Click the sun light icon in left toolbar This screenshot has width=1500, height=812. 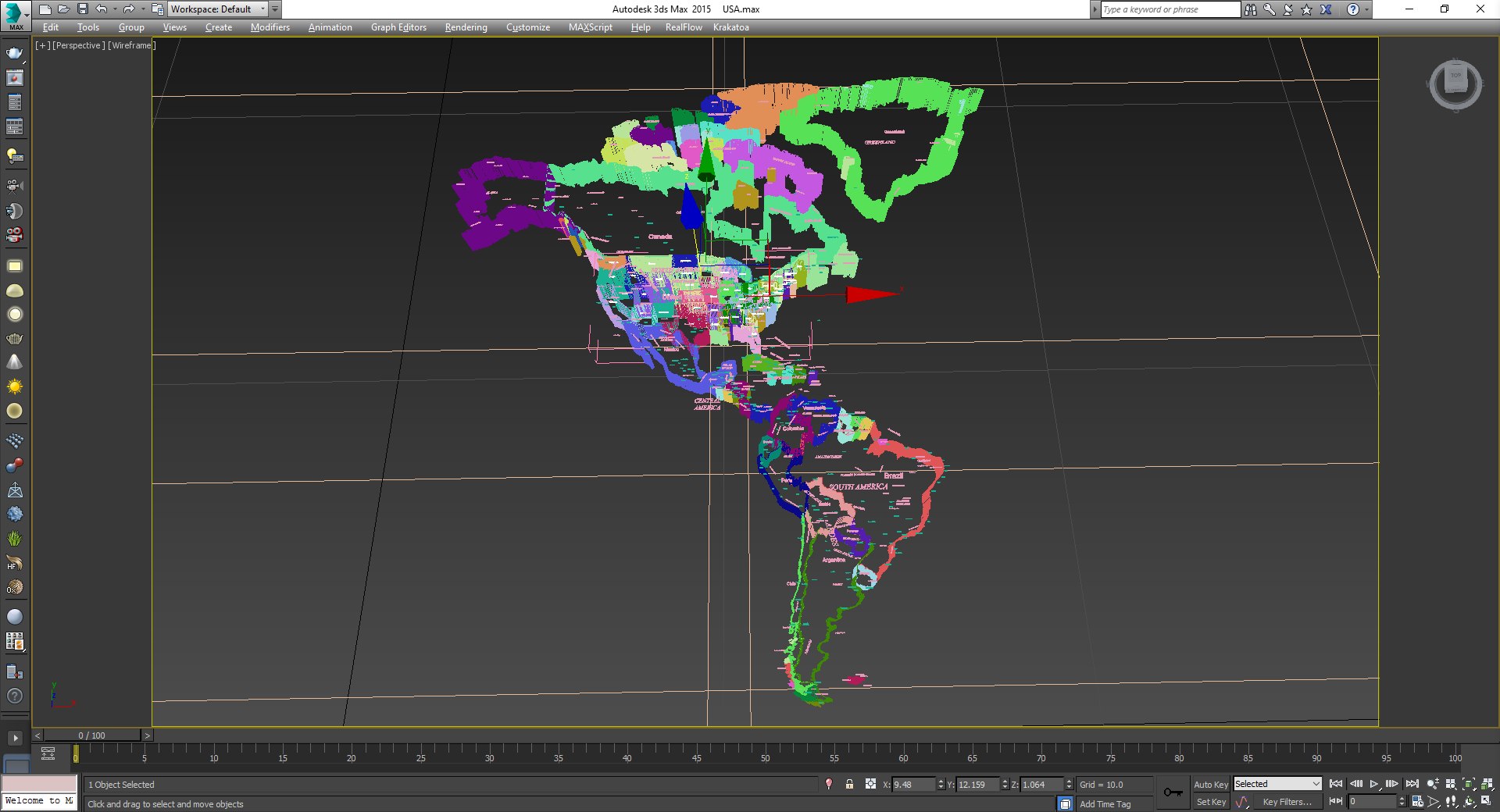pyautogui.click(x=14, y=386)
